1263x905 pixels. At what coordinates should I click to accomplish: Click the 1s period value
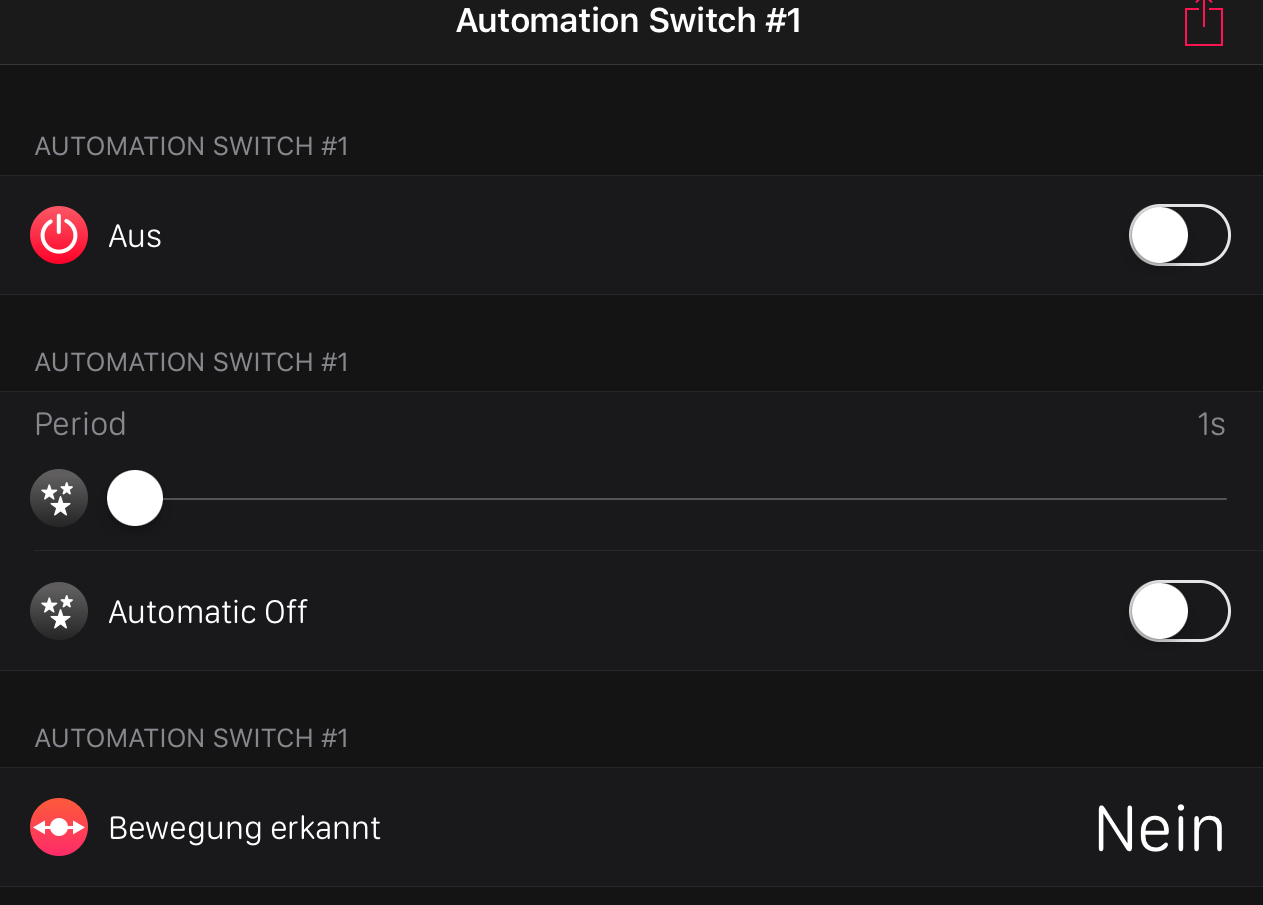tap(1211, 424)
